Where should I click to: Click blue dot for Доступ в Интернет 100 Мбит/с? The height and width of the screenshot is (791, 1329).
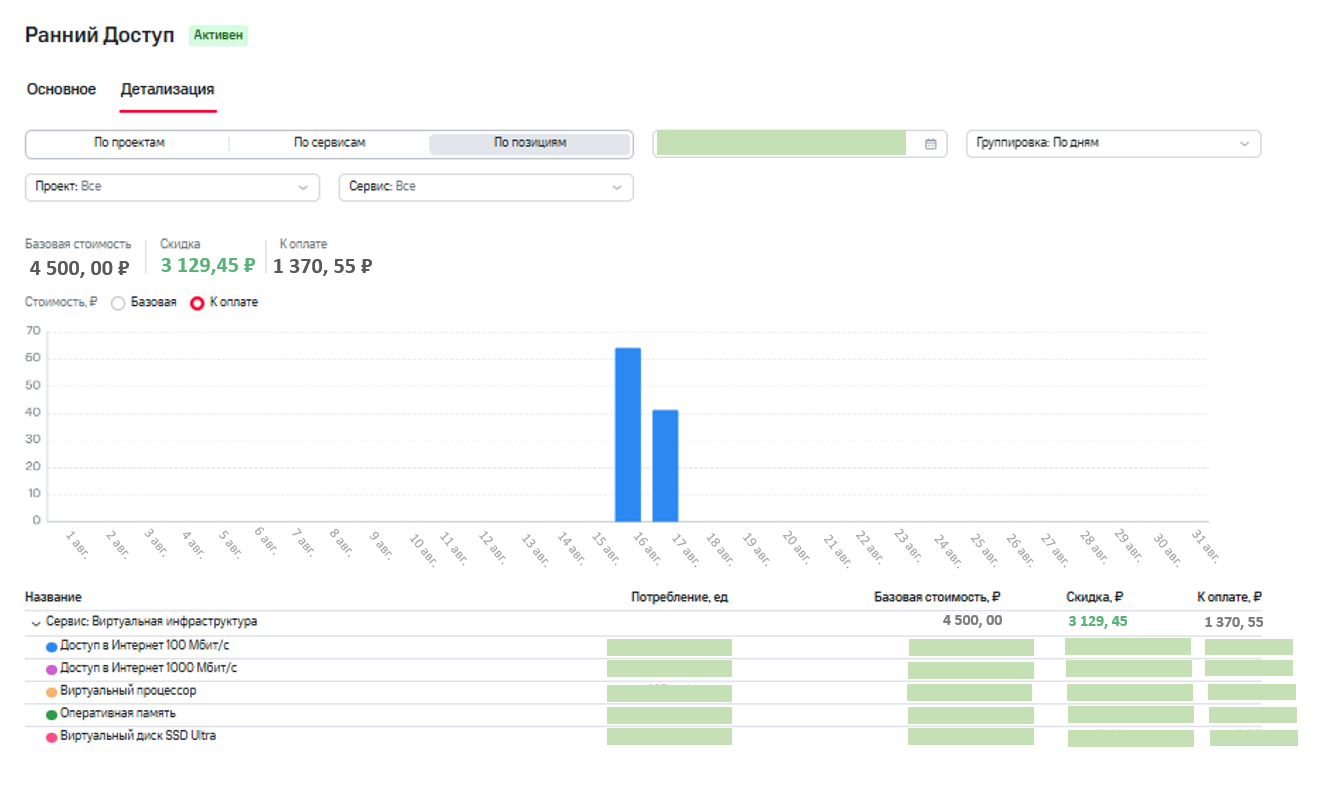point(52,647)
